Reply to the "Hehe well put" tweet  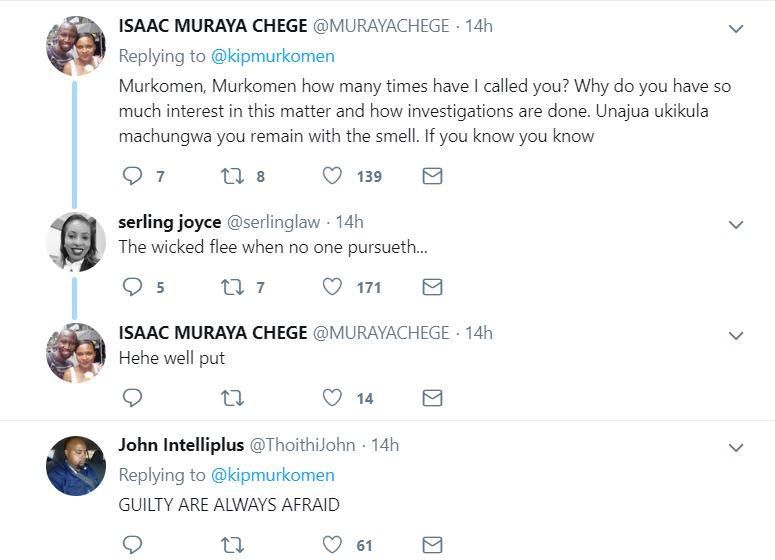tap(132, 398)
